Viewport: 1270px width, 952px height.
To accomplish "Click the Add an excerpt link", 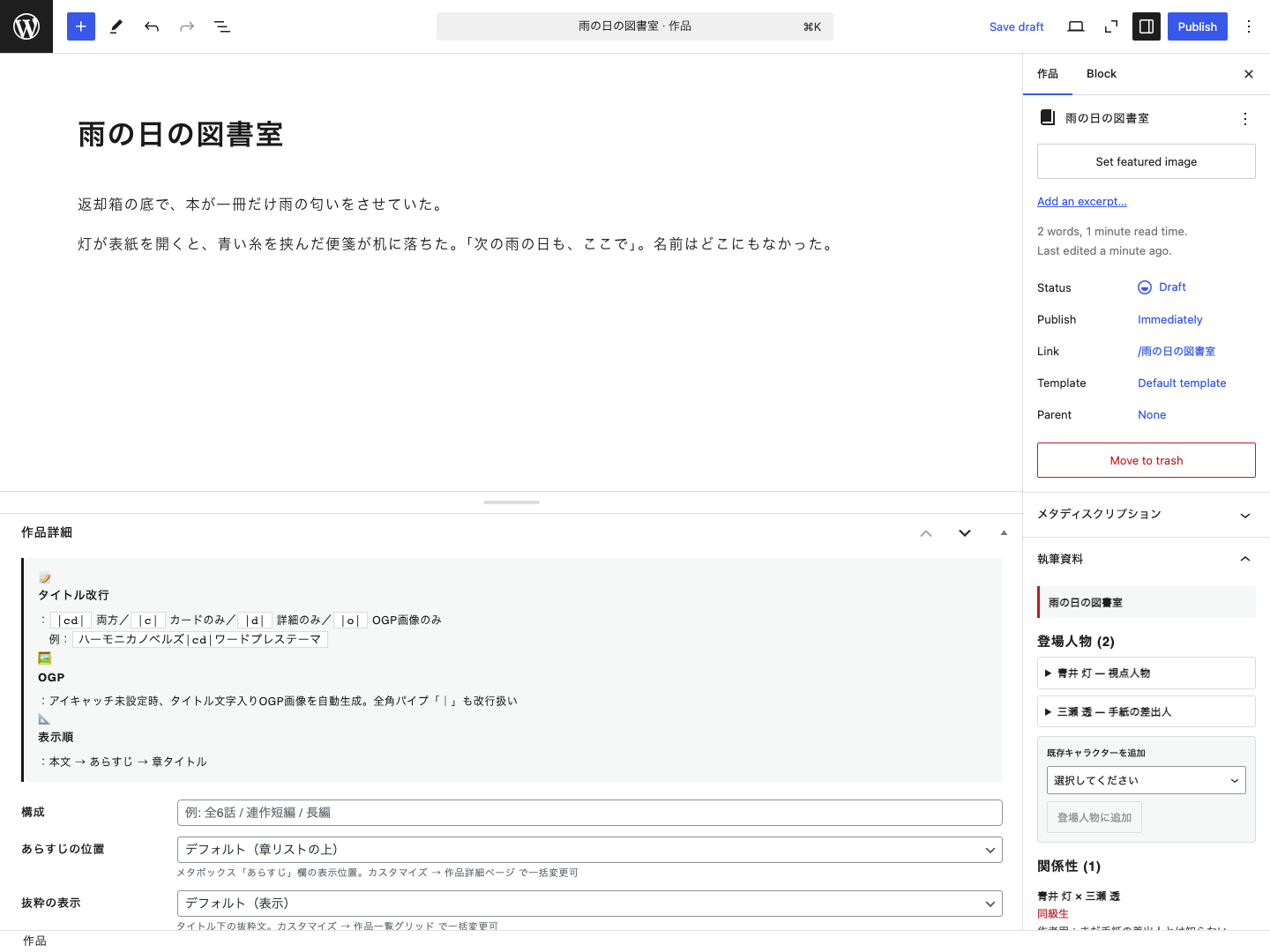I will point(1082,202).
